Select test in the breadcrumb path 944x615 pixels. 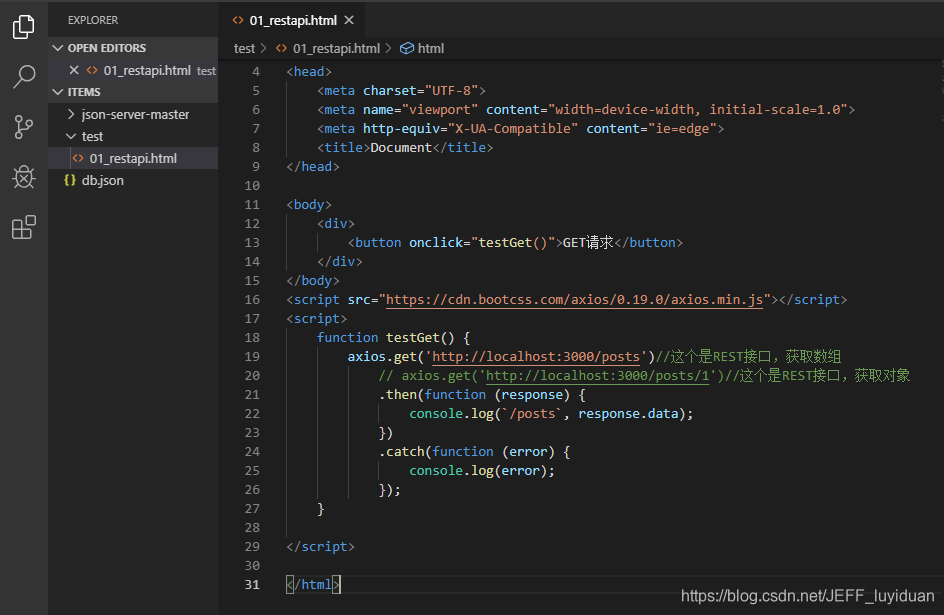[x=244, y=47]
